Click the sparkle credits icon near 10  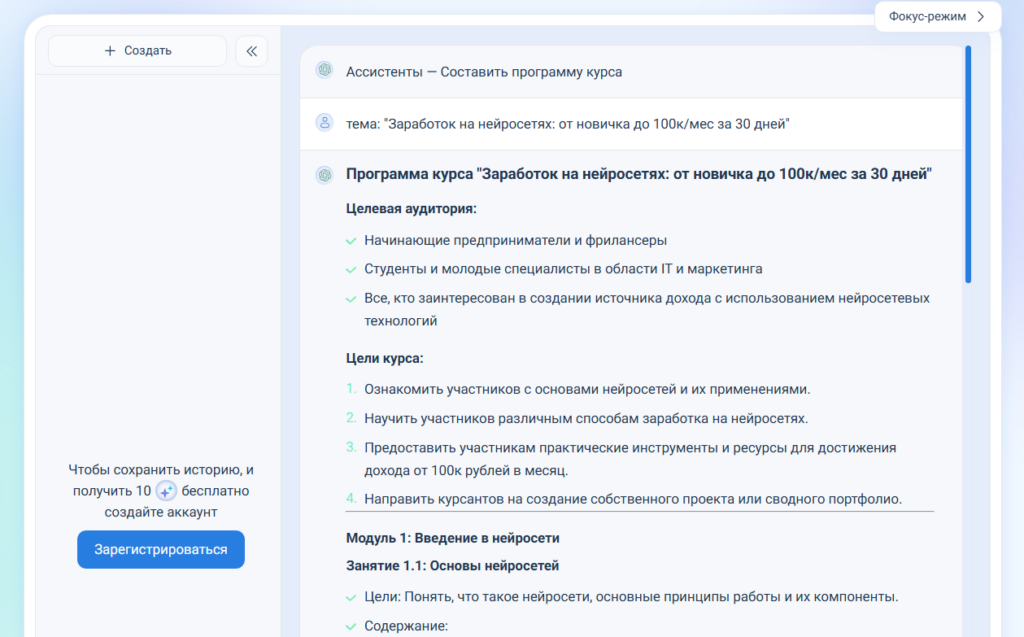pyautogui.click(x=167, y=491)
